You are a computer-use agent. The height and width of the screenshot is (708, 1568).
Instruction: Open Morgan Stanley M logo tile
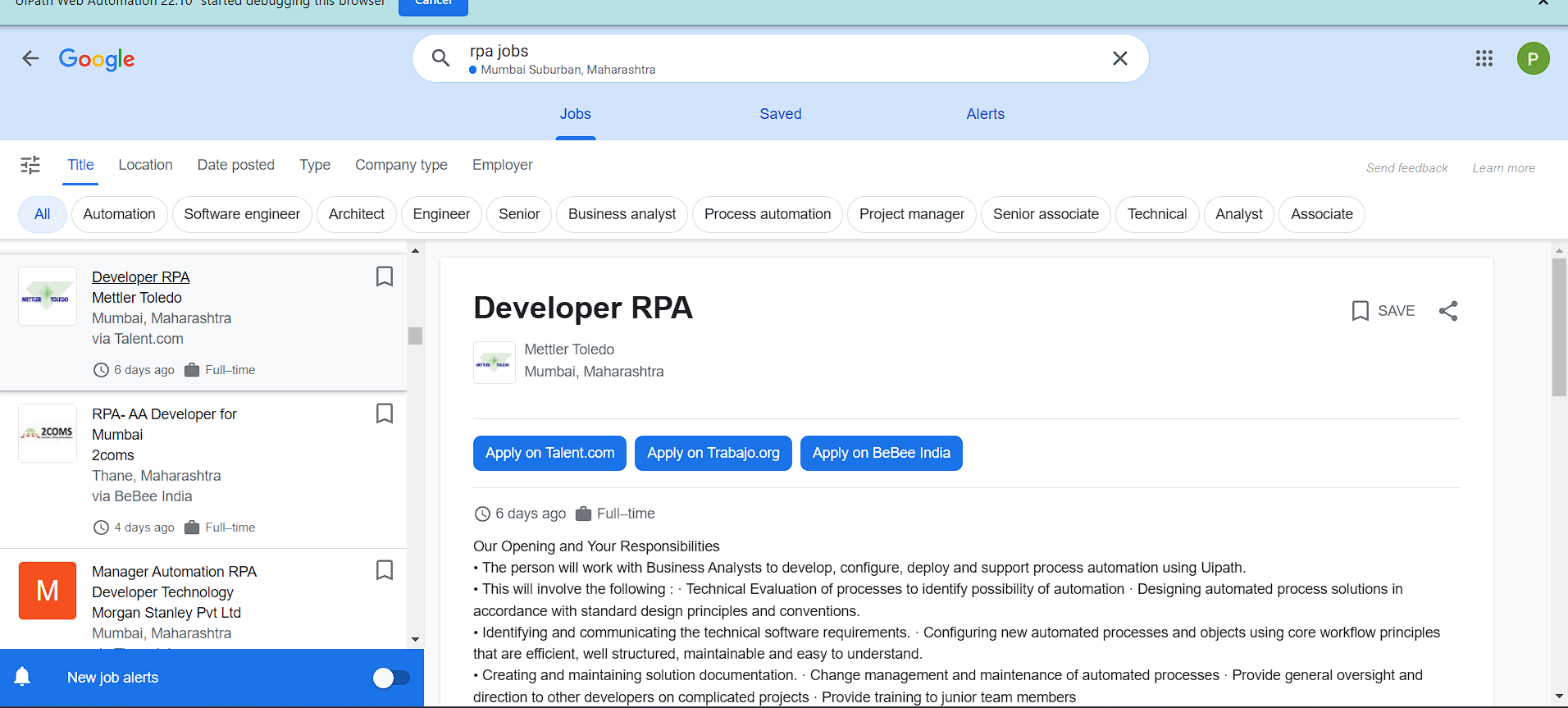pyautogui.click(x=48, y=591)
